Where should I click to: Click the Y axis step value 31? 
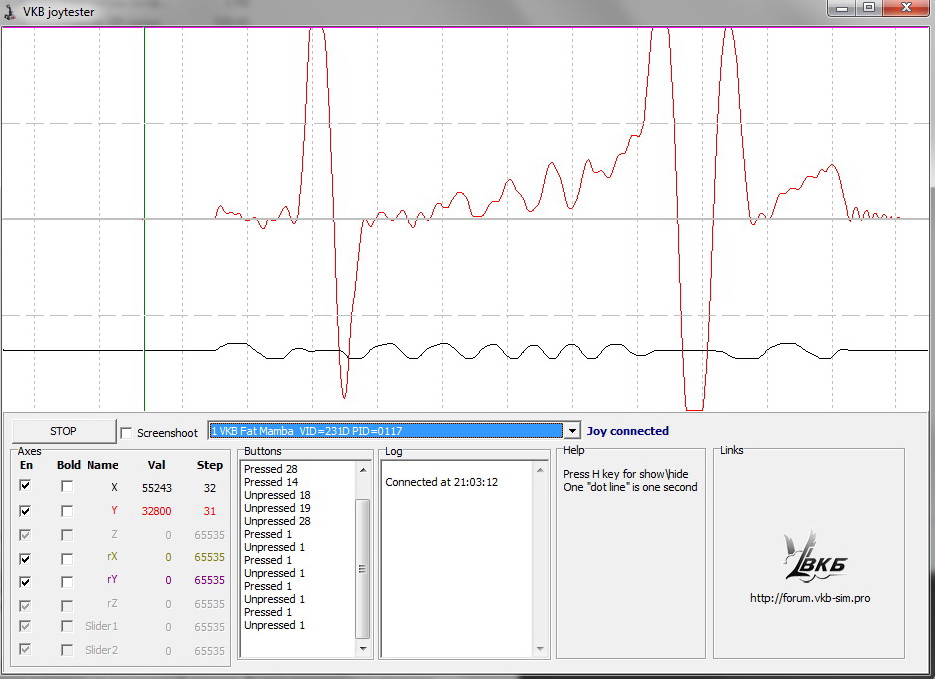pyautogui.click(x=209, y=511)
